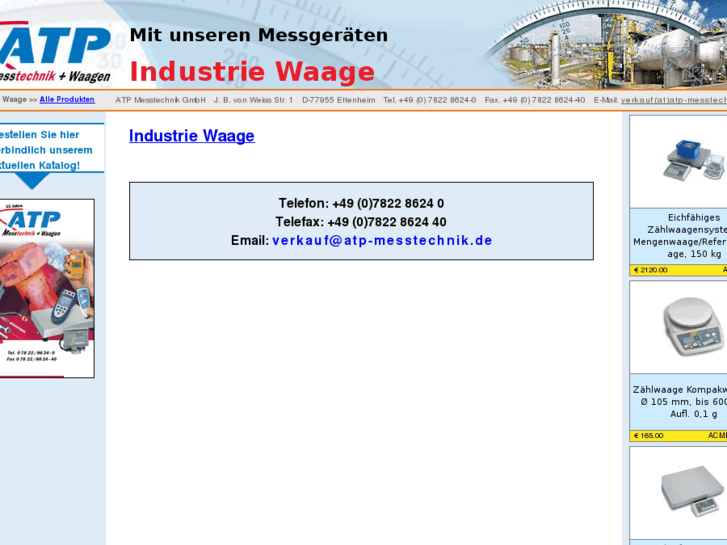Open the ATP catalog cover thumbnail
The height and width of the screenshot is (545, 727).
[x=46, y=289]
